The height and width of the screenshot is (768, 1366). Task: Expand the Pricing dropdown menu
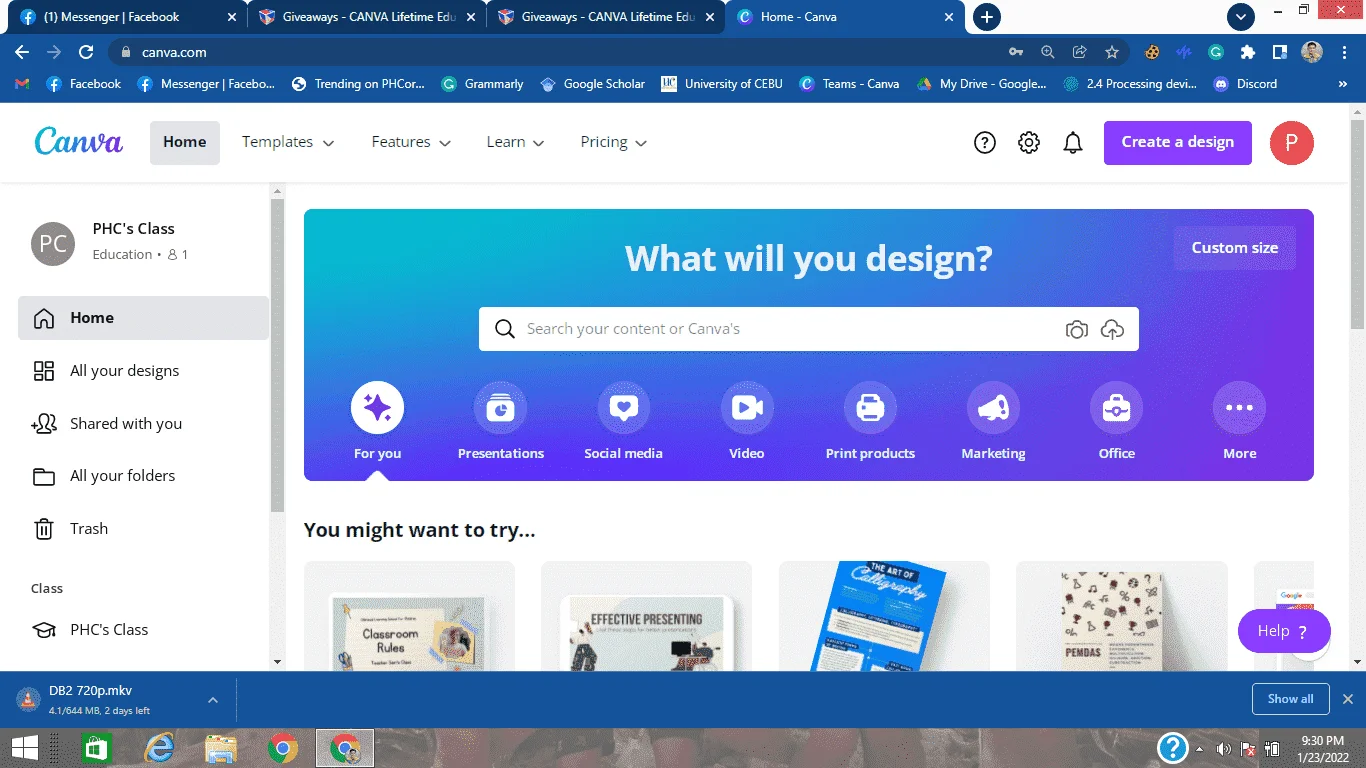point(614,142)
